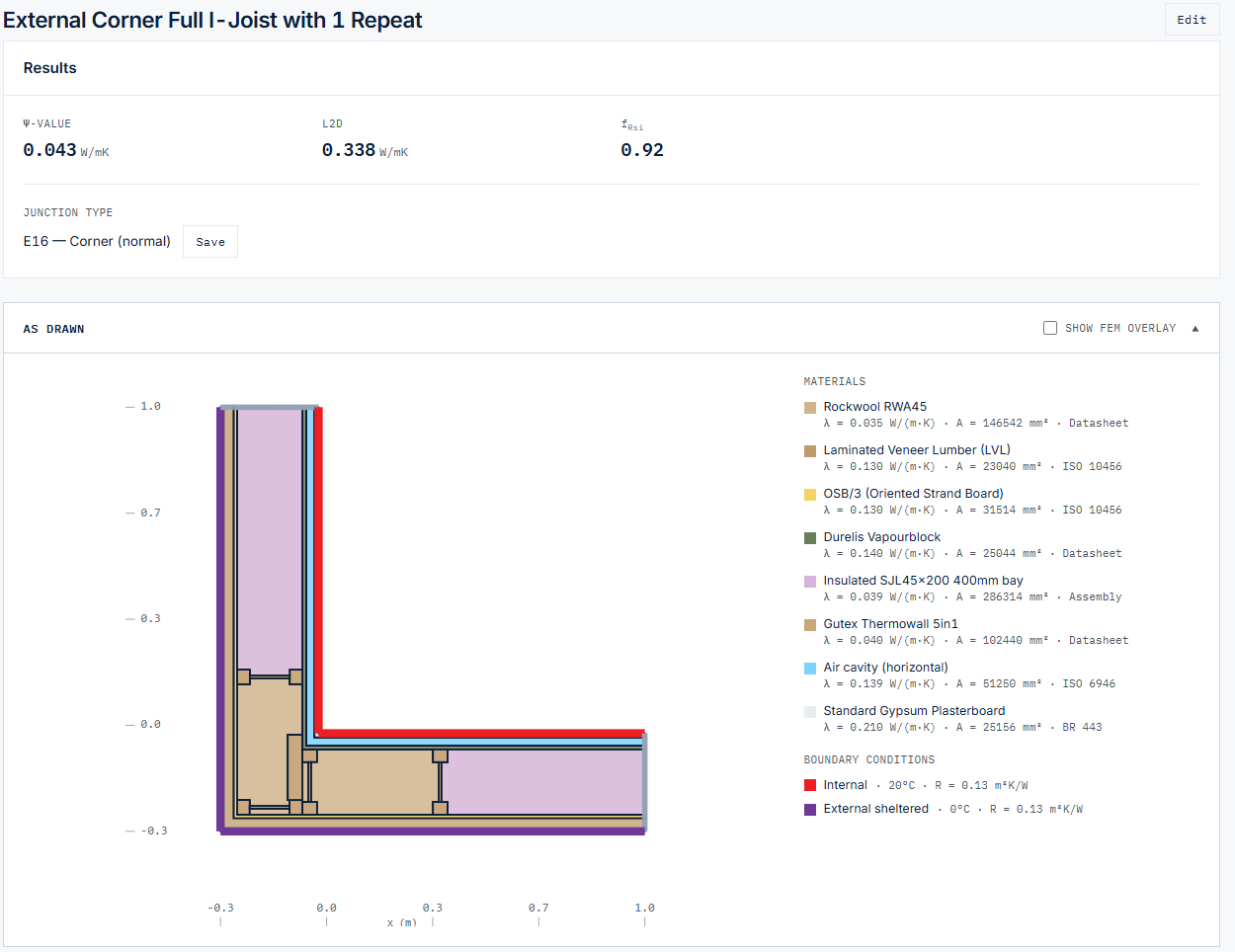Click the Laminated Veneer Lumber swatch
Viewport: 1235px width, 952px height.
(810, 451)
